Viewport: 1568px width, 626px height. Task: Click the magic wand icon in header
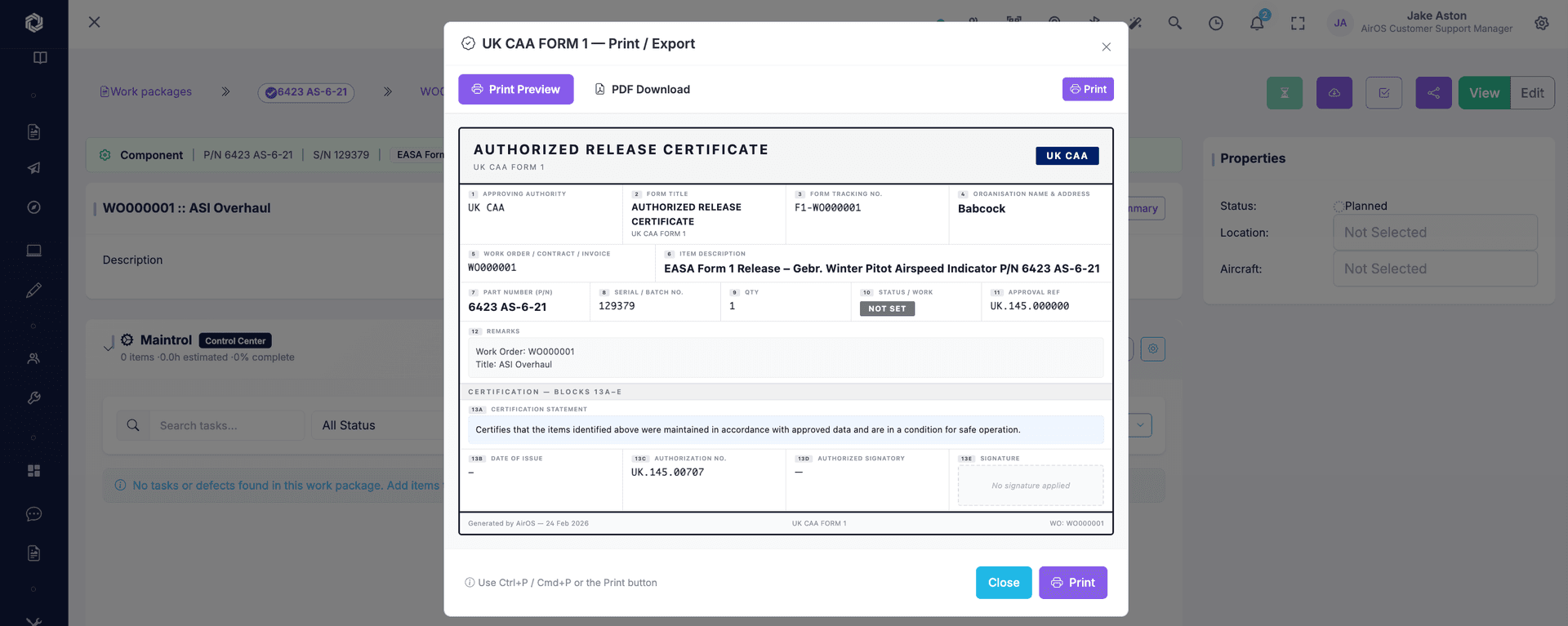(x=1135, y=23)
